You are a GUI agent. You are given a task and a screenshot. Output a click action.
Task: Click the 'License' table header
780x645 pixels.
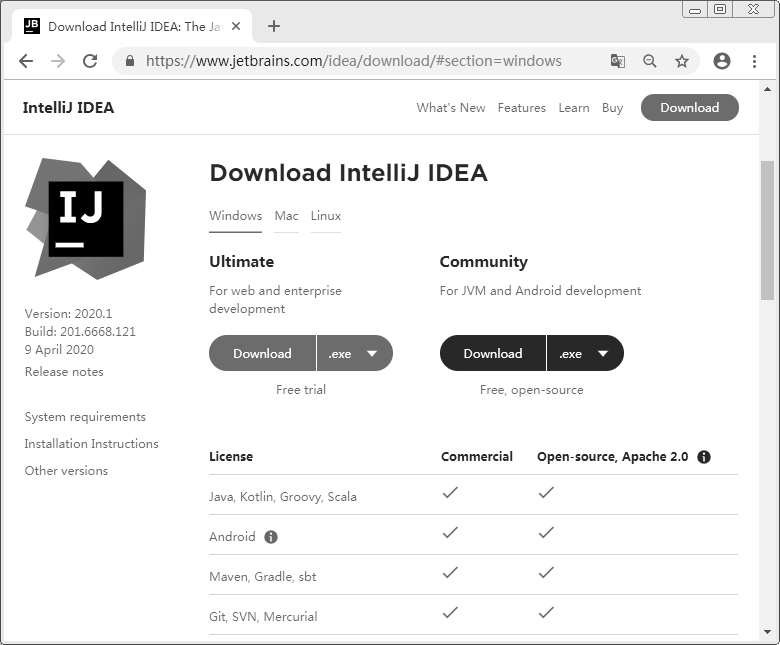click(x=231, y=457)
